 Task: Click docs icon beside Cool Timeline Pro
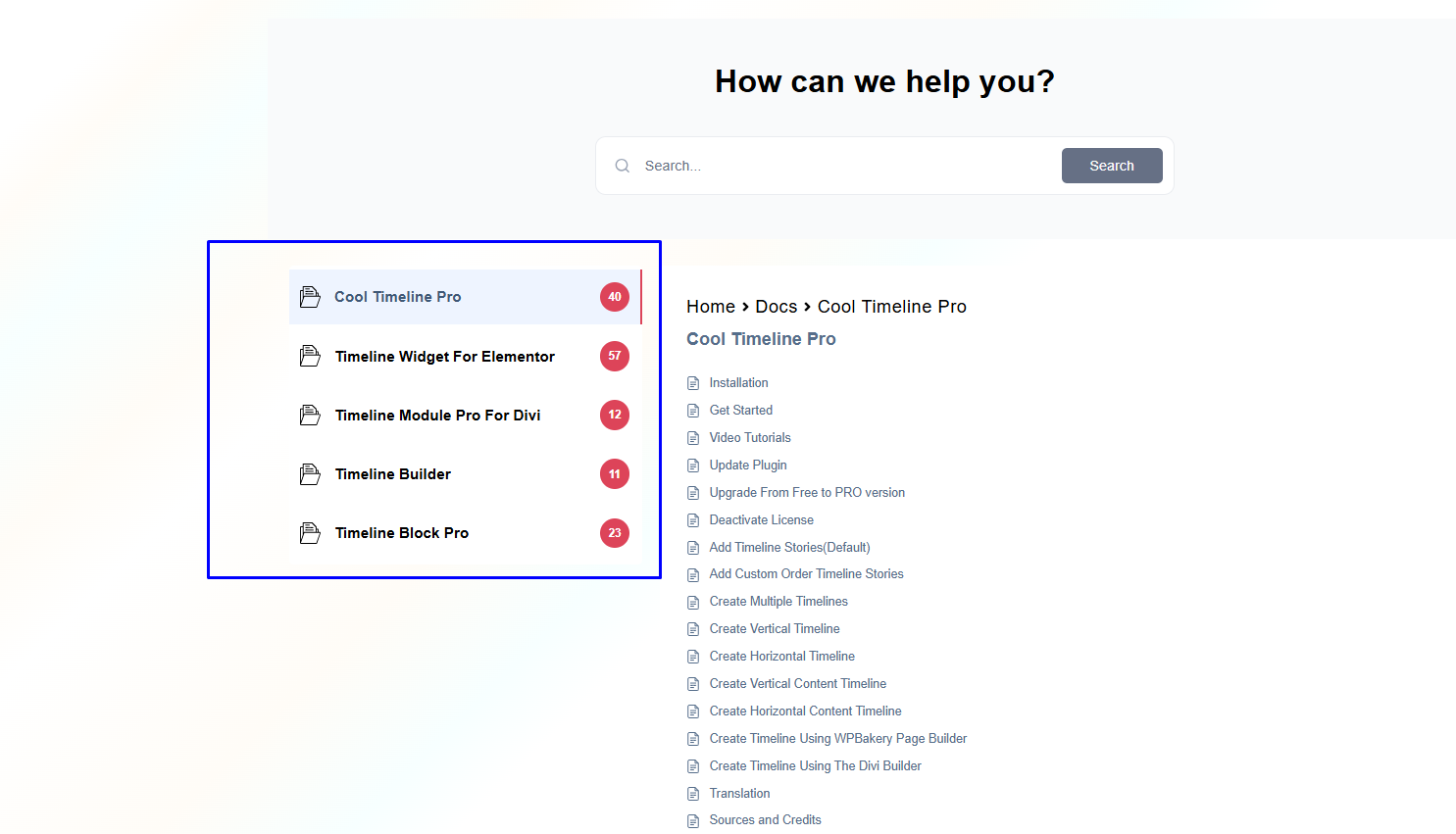[310, 297]
